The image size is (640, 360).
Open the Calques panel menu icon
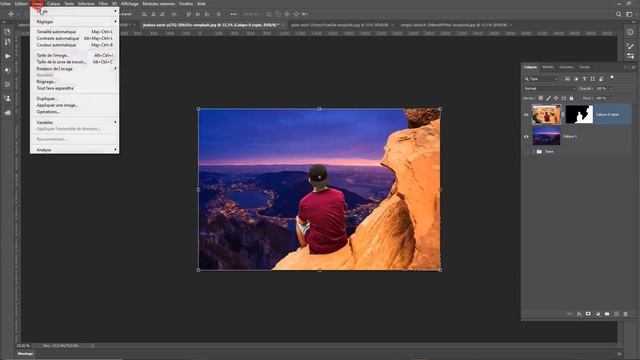(633, 67)
